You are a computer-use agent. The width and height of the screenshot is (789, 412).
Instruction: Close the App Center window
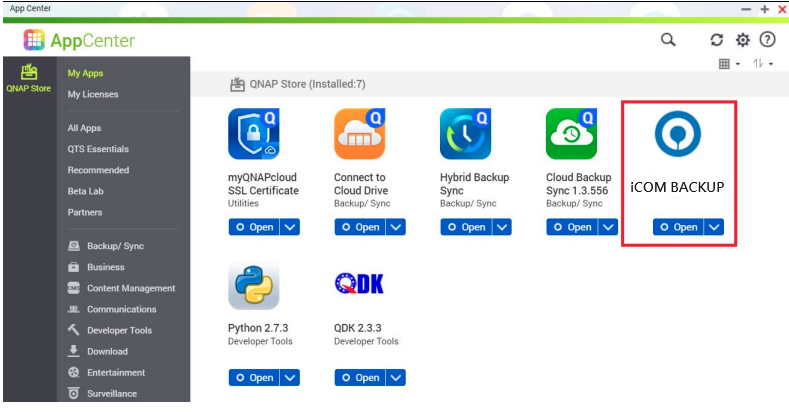click(782, 9)
